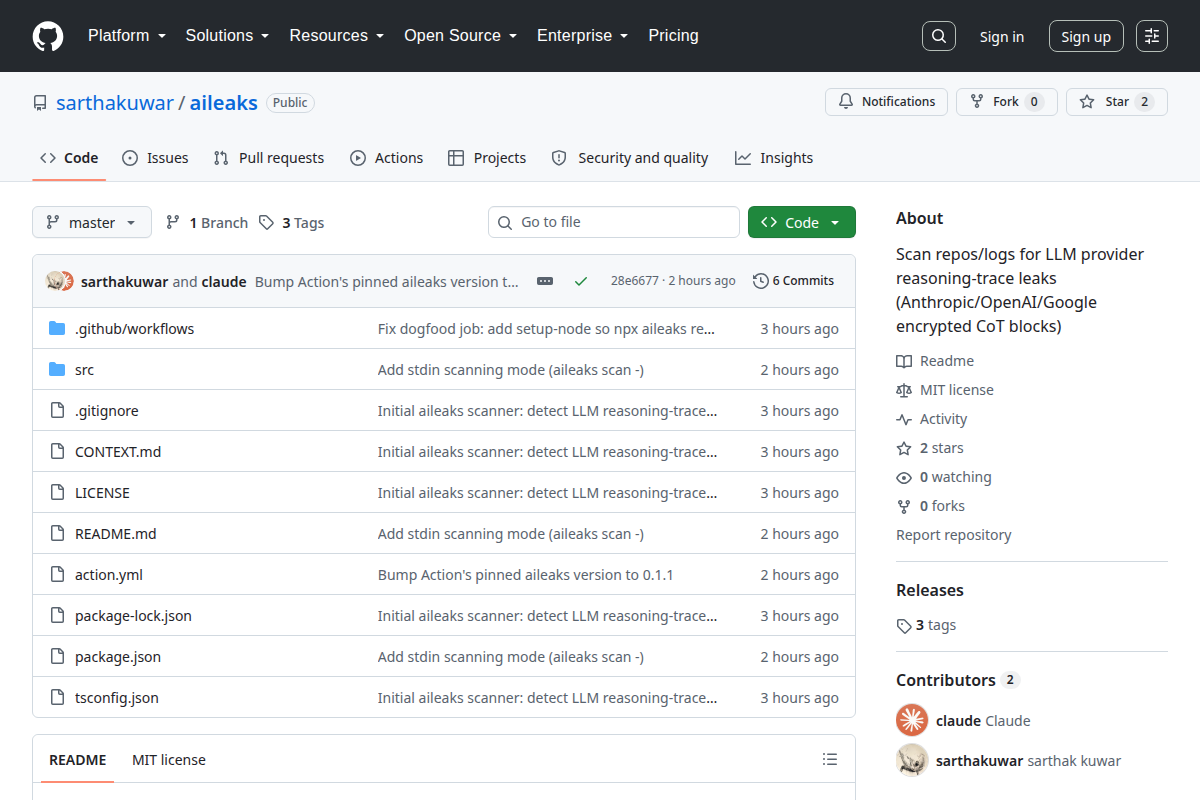The width and height of the screenshot is (1200, 800).
Task: Switch to the Pull requests tab
Action: point(269,158)
